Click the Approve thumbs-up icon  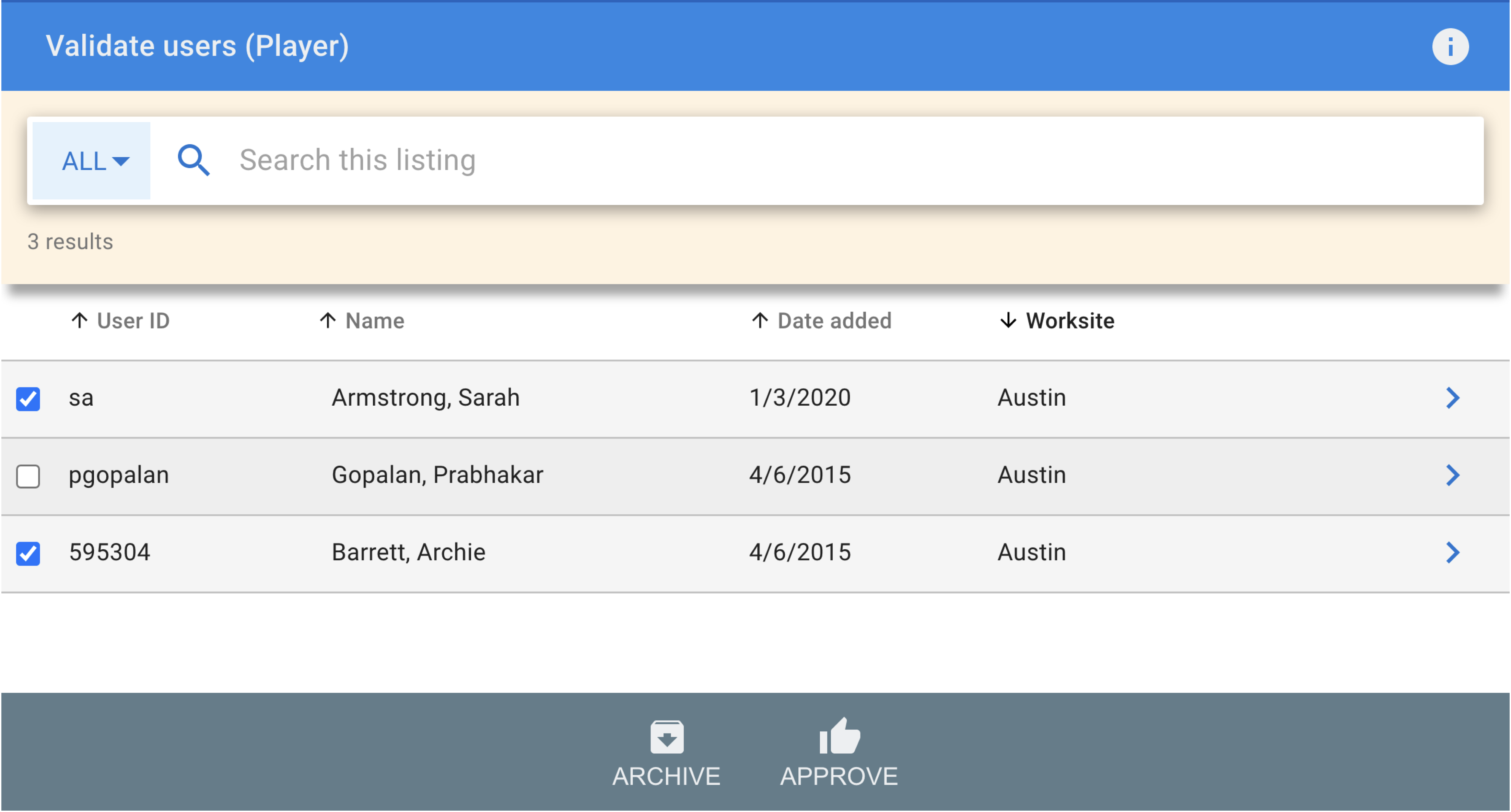click(x=839, y=736)
